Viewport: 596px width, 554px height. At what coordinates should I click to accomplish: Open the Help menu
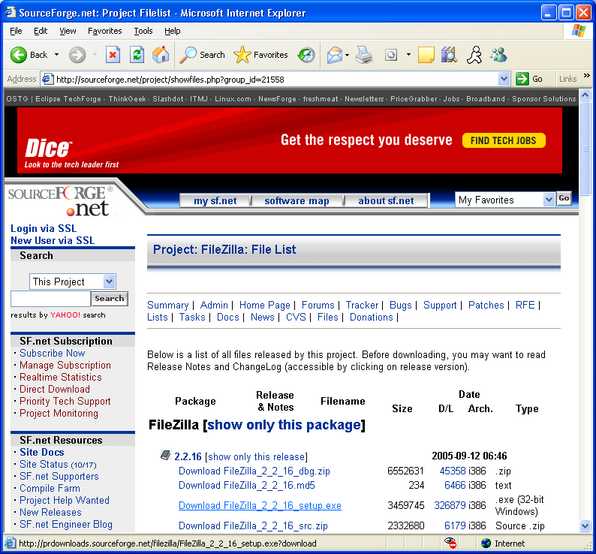tap(172, 31)
